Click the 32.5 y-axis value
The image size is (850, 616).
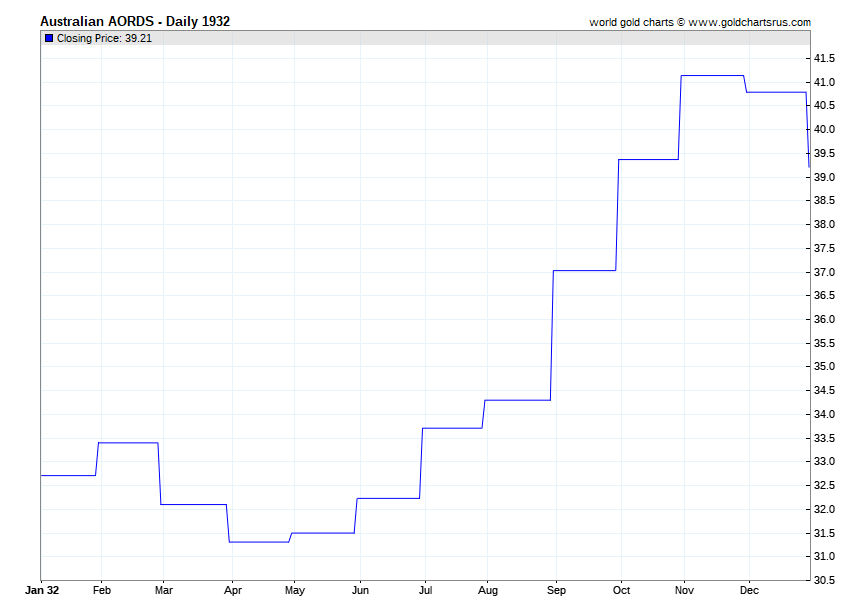click(x=824, y=485)
